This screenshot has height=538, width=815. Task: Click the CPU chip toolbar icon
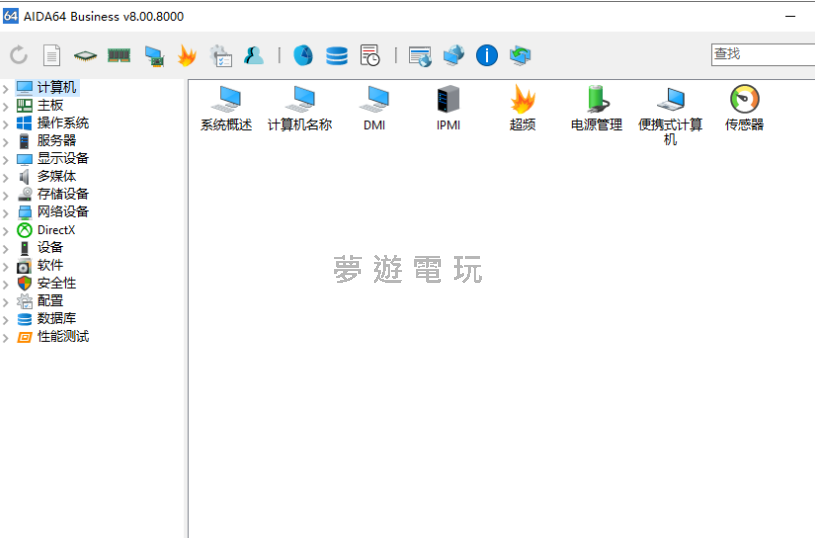[x=85, y=56]
